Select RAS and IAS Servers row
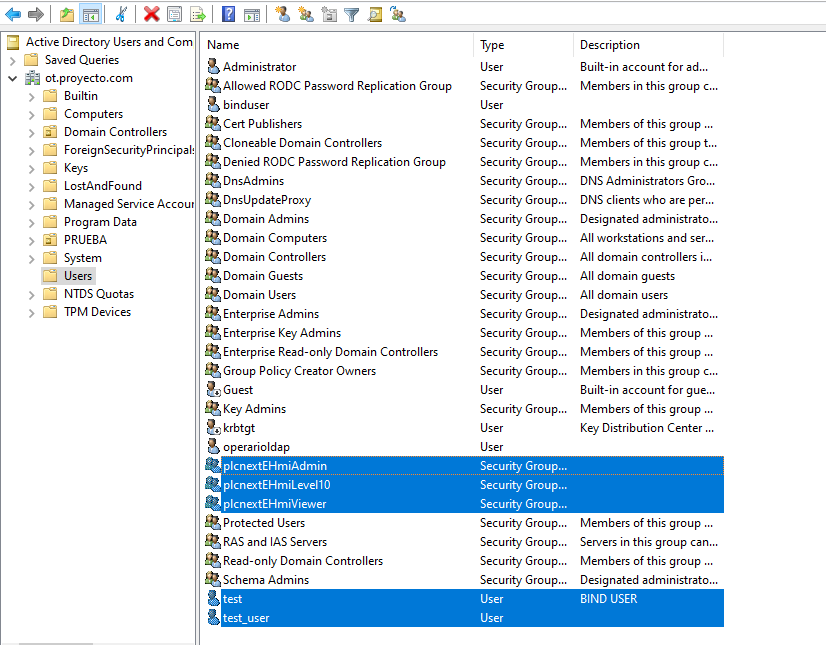Viewport: 826px width, 645px height. (464, 542)
